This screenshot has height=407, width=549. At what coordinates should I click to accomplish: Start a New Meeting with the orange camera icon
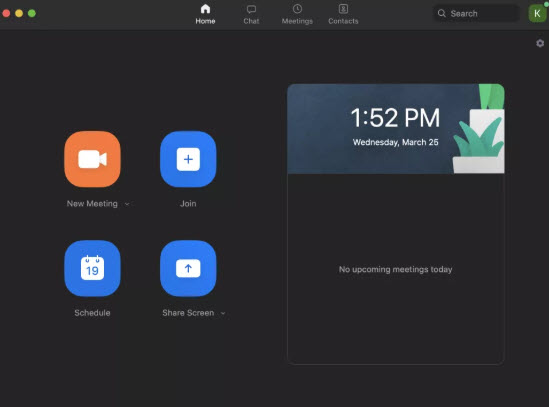pos(92,159)
